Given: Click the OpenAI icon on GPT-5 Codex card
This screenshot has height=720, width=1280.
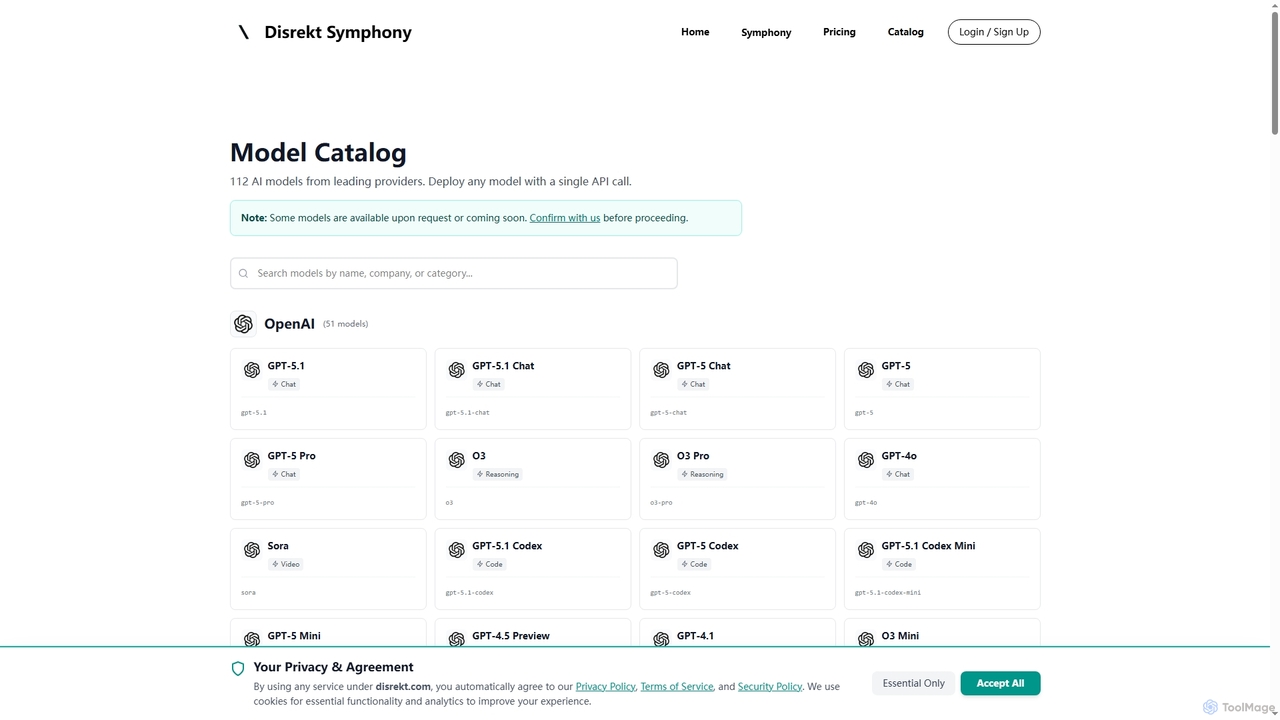Looking at the screenshot, I should 661,550.
